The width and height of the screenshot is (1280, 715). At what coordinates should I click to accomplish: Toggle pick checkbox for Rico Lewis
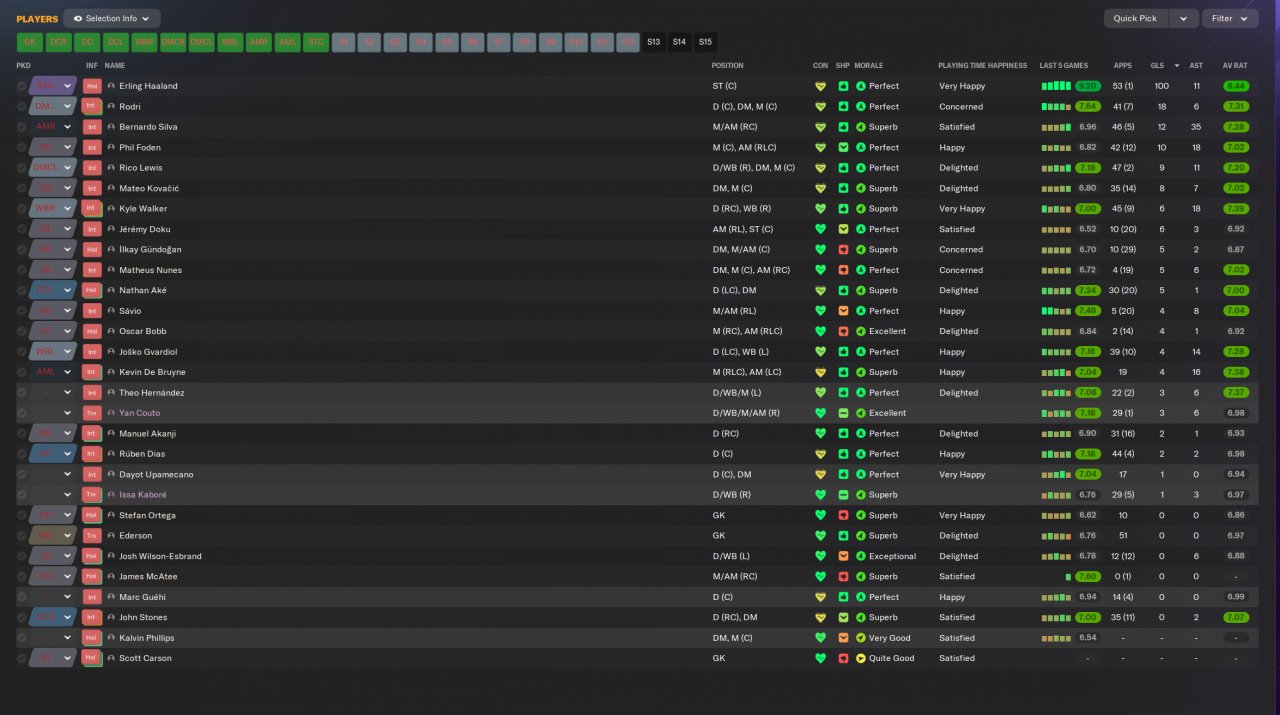point(22,168)
